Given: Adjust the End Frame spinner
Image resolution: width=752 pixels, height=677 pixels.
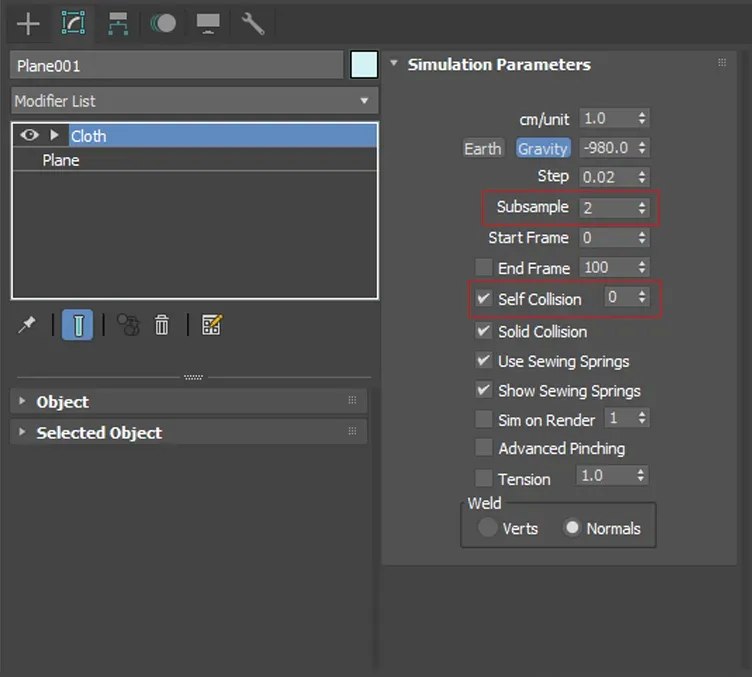Looking at the screenshot, I should click(642, 267).
